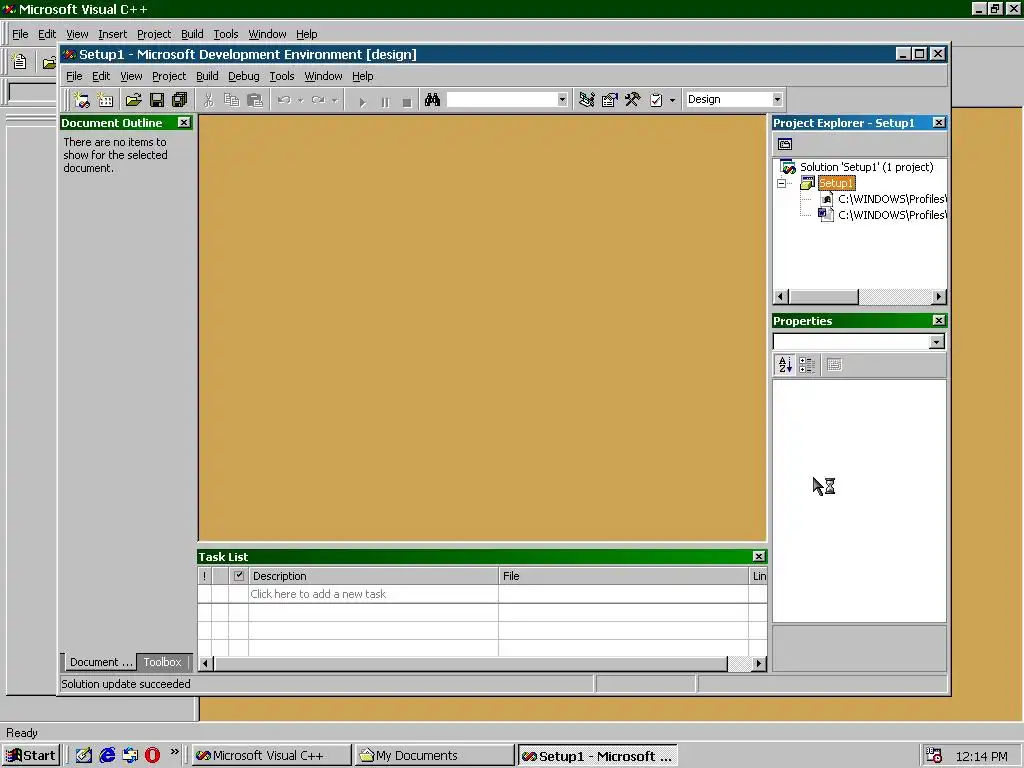Viewport: 1024px width, 768px height.
Task: Expand the quick launch overflow chevron
Action: (174, 752)
